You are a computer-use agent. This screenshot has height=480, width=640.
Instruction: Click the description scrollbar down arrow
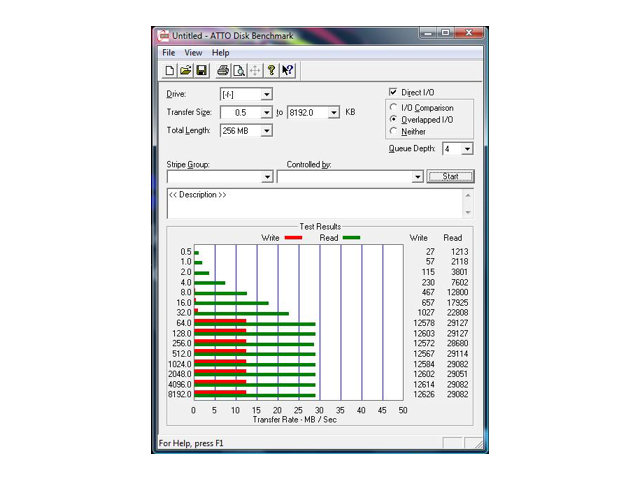point(468,212)
